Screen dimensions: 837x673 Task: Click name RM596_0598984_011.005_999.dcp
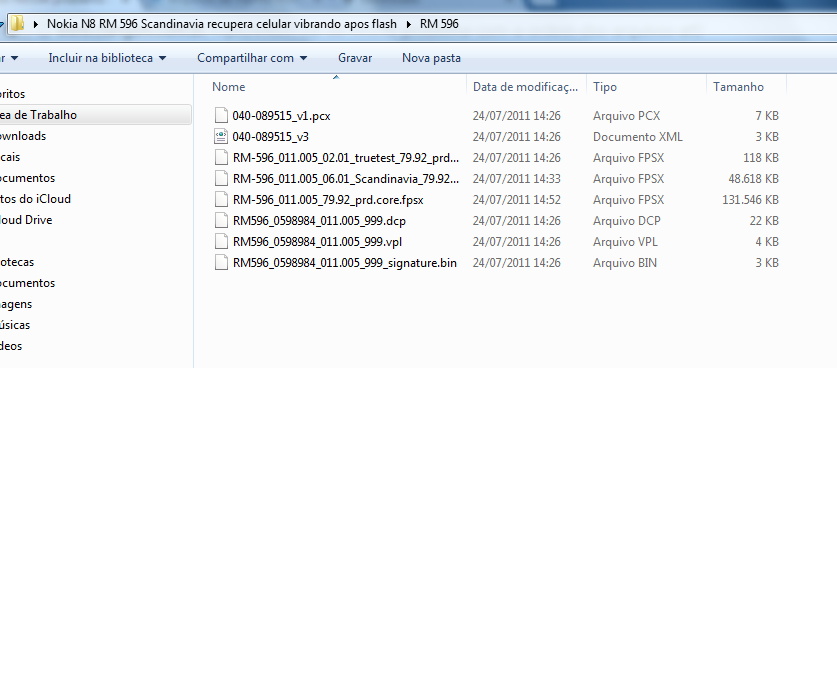319,221
